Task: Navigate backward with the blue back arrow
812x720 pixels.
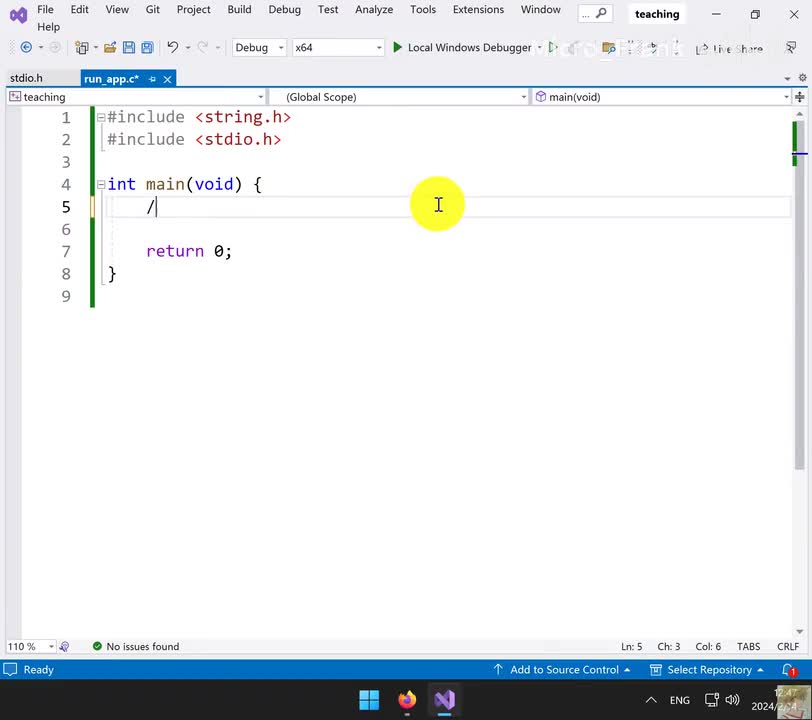Action: click(26, 48)
